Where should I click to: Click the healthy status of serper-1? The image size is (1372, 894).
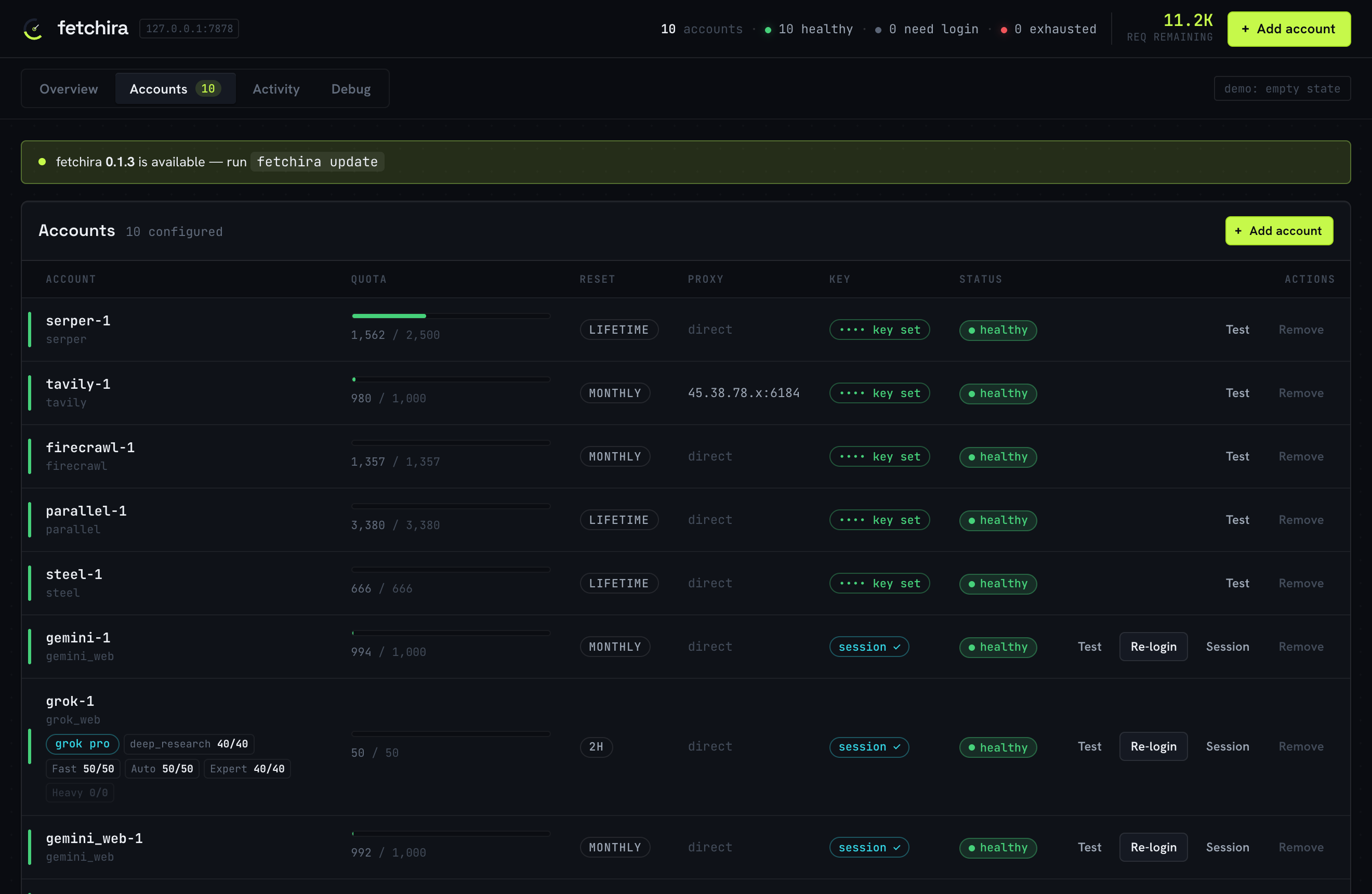click(x=998, y=330)
